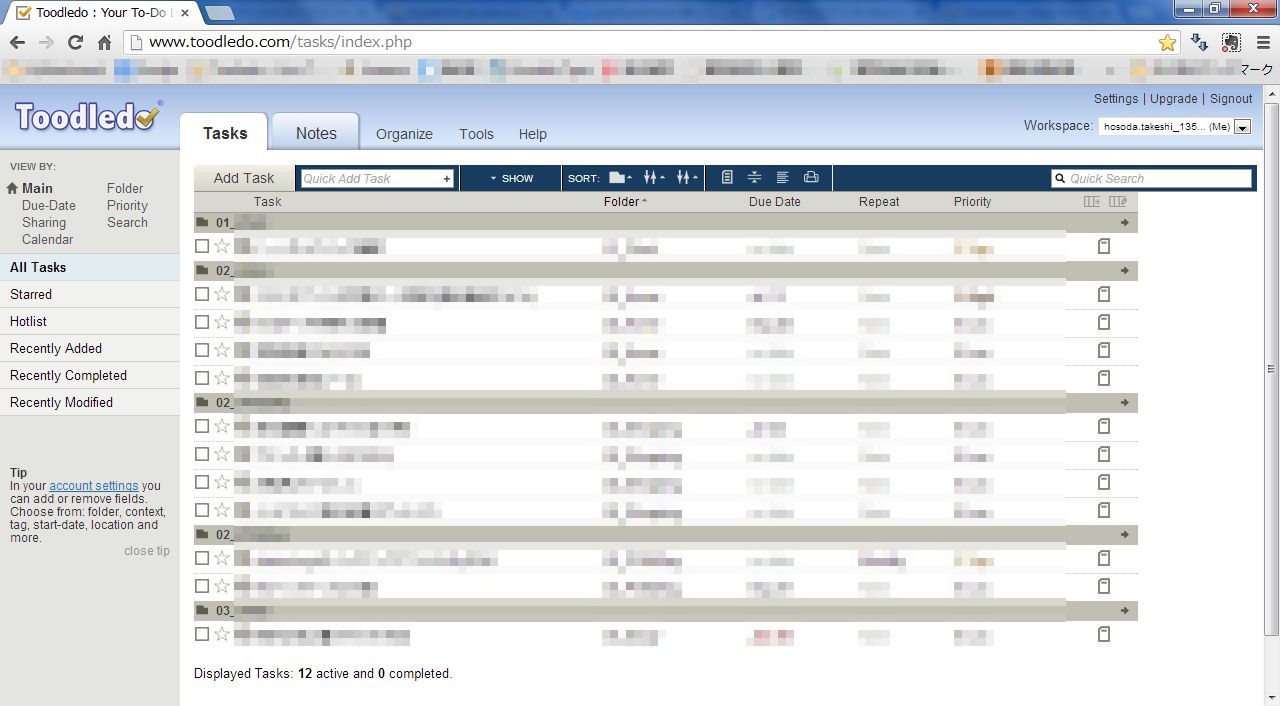Click the Add Task button
This screenshot has width=1280, height=706.
[x=244, y=178]
